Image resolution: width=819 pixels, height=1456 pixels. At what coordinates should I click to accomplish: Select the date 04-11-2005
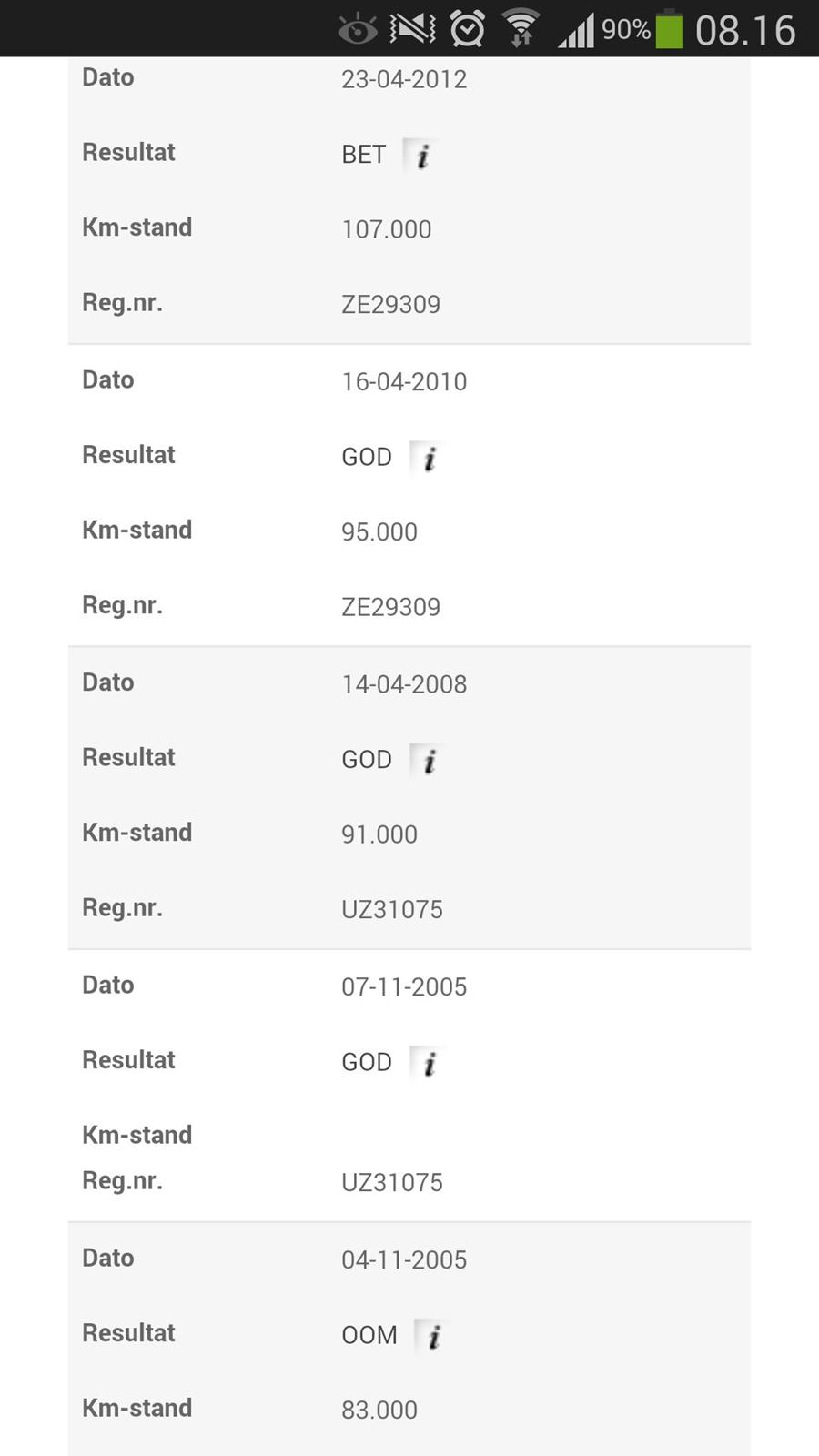(x=404, y=1259)
